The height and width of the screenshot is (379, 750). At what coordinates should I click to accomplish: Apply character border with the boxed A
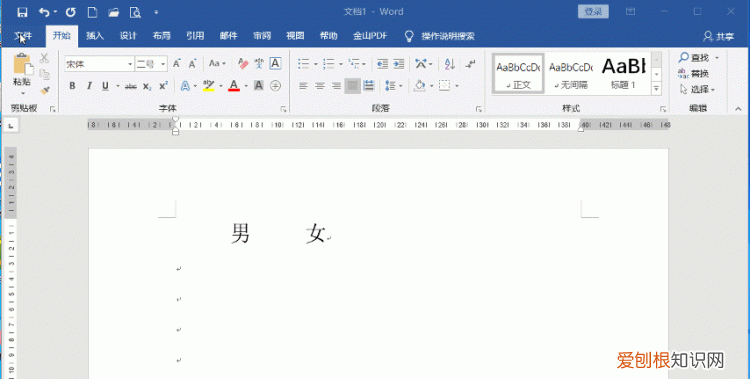275,64
